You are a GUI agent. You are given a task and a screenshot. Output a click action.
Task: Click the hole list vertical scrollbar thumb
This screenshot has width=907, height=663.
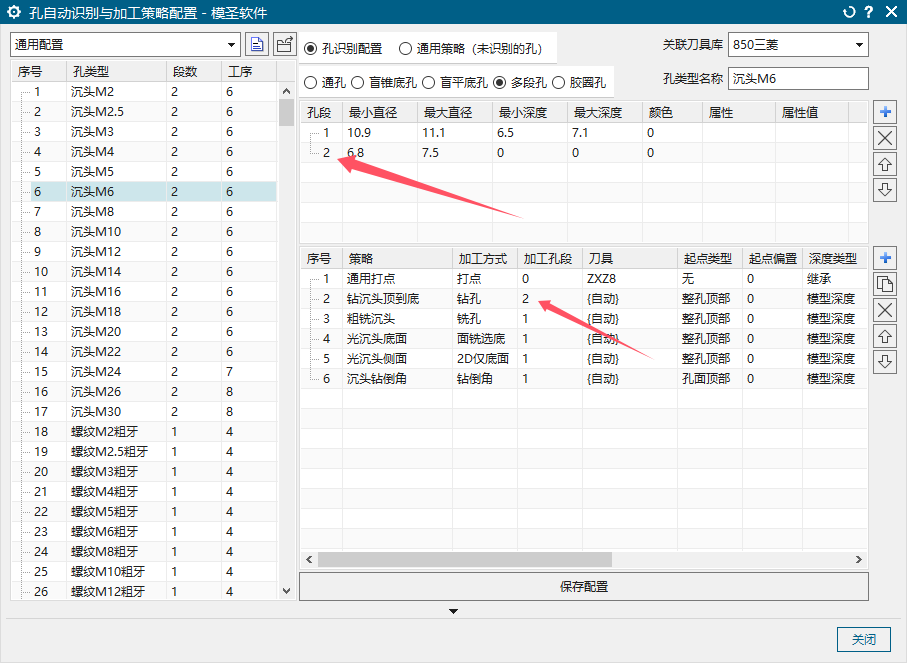tap(286, 113)
